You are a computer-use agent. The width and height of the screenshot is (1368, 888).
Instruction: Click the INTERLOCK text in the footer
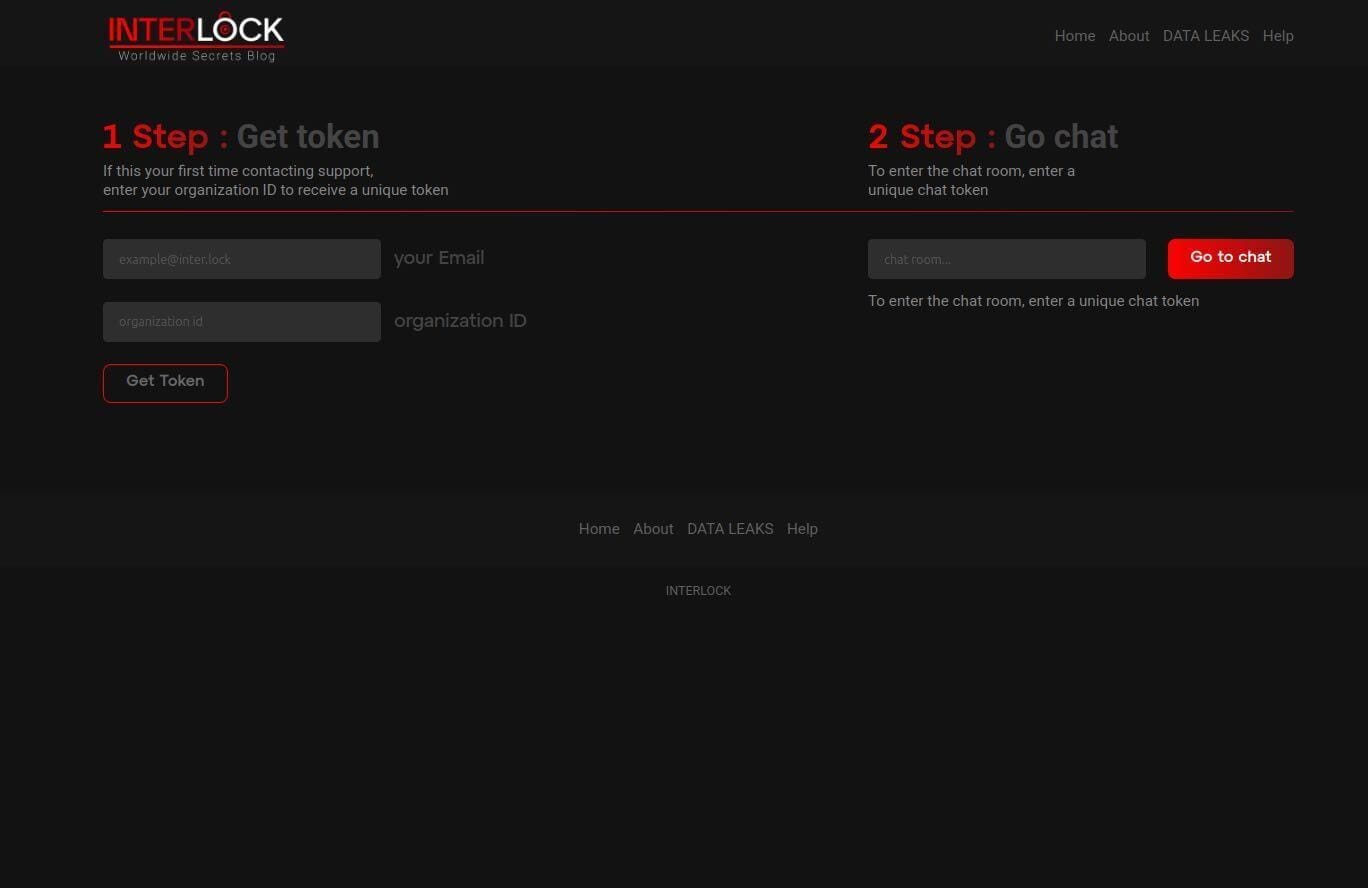[x=698, y=590]
